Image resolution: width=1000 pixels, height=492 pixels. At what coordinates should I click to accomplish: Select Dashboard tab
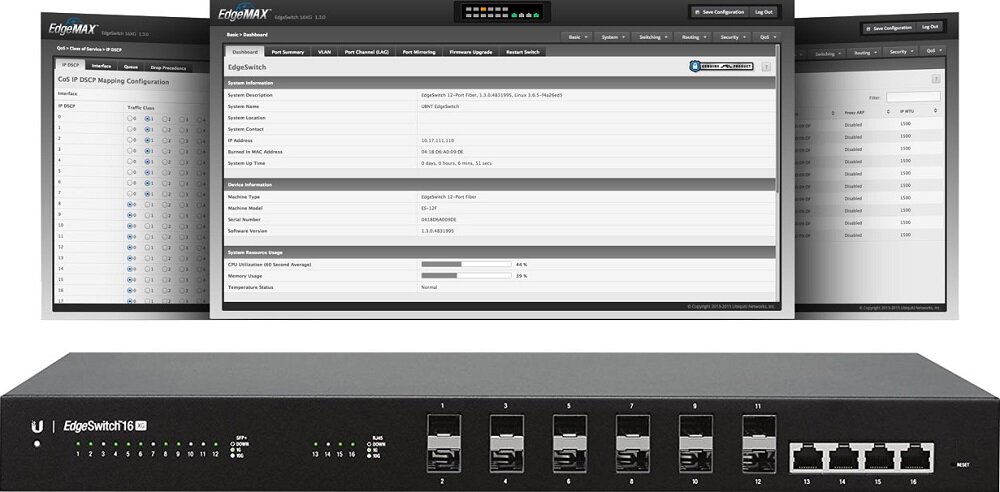[245, 52]
